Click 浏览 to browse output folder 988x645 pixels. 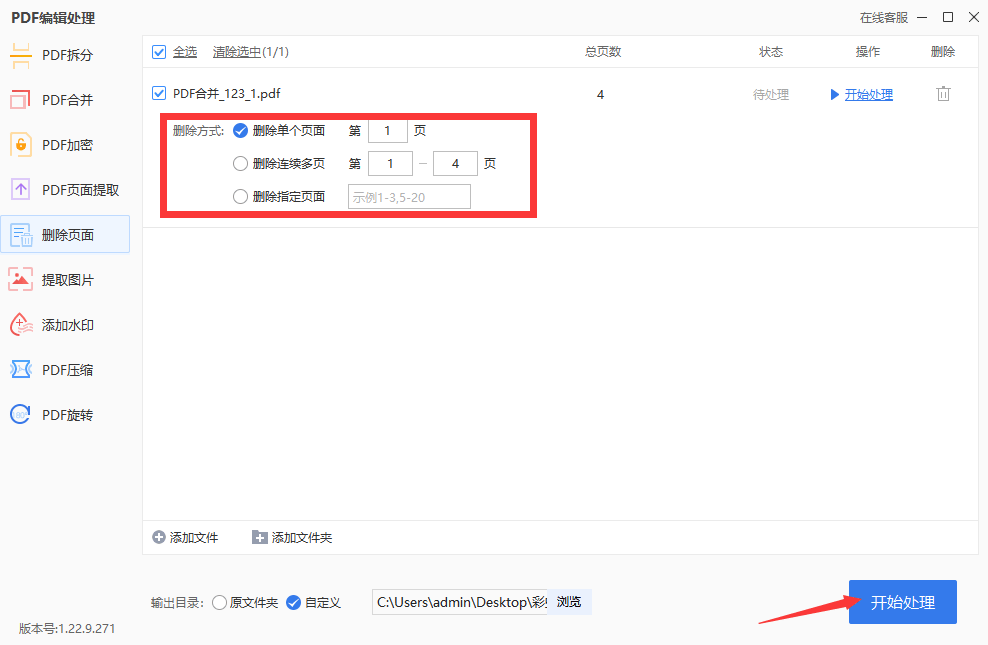[x=570, y=602]
